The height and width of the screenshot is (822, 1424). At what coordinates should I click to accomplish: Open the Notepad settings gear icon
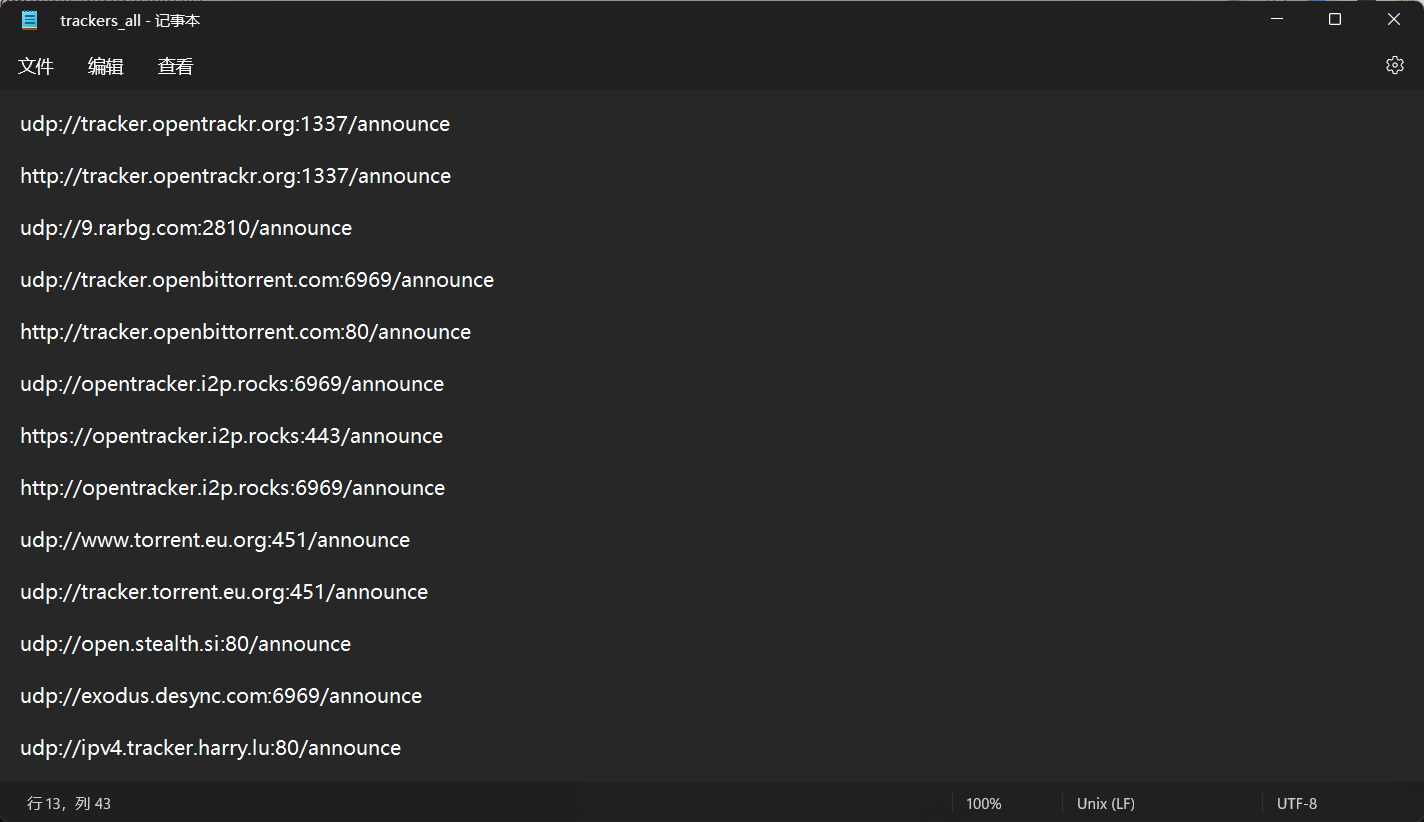1394,66
